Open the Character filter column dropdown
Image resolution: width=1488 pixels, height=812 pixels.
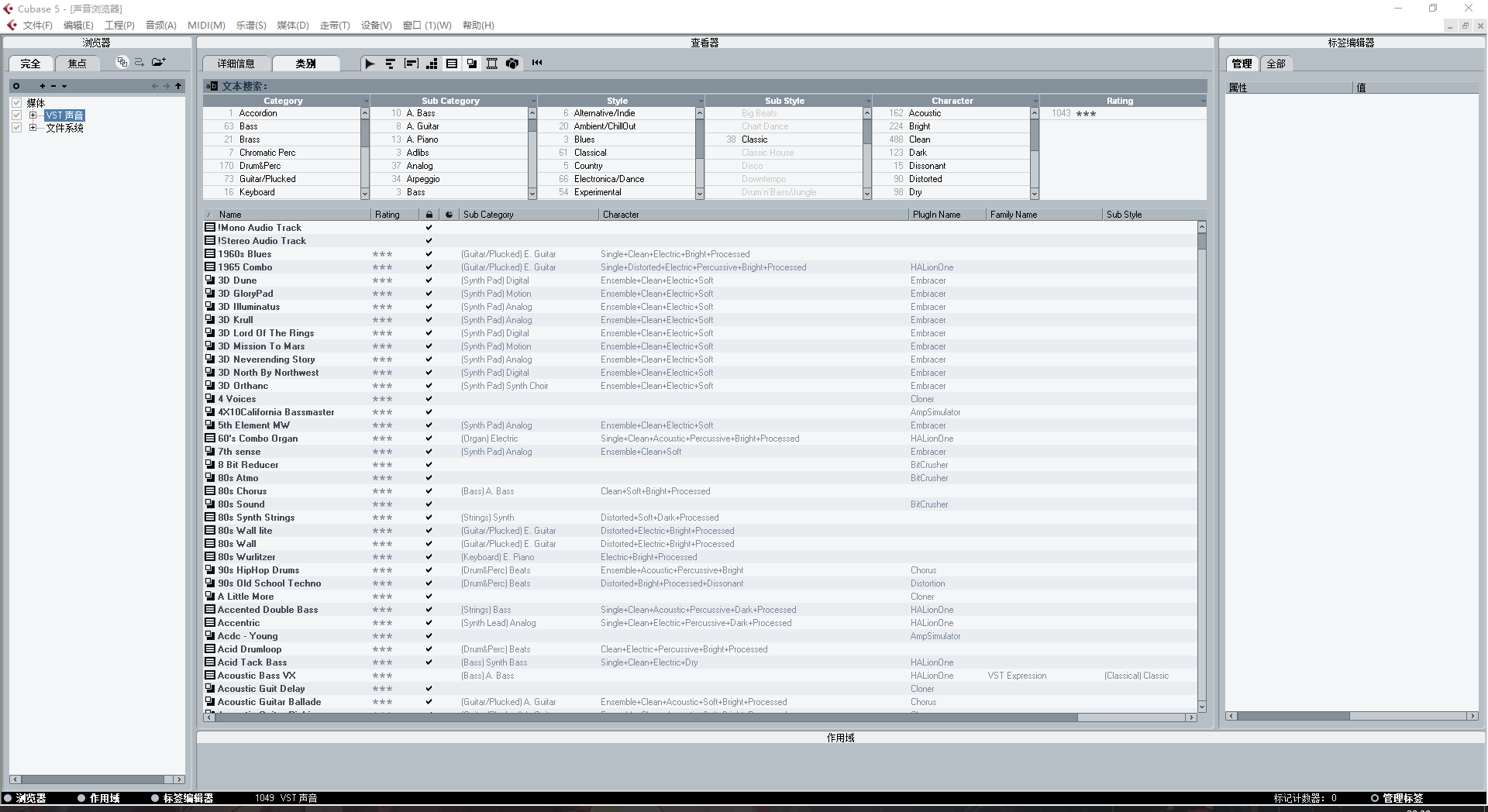1035,101
